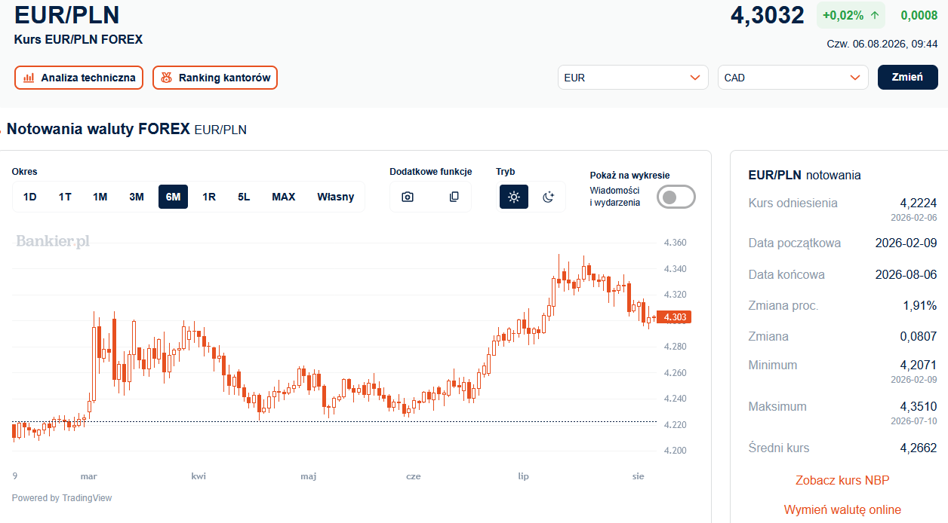Click the 4.303 current price label on chart
Viewport: 948px width, 523px height.
click(x=674, y=317)
